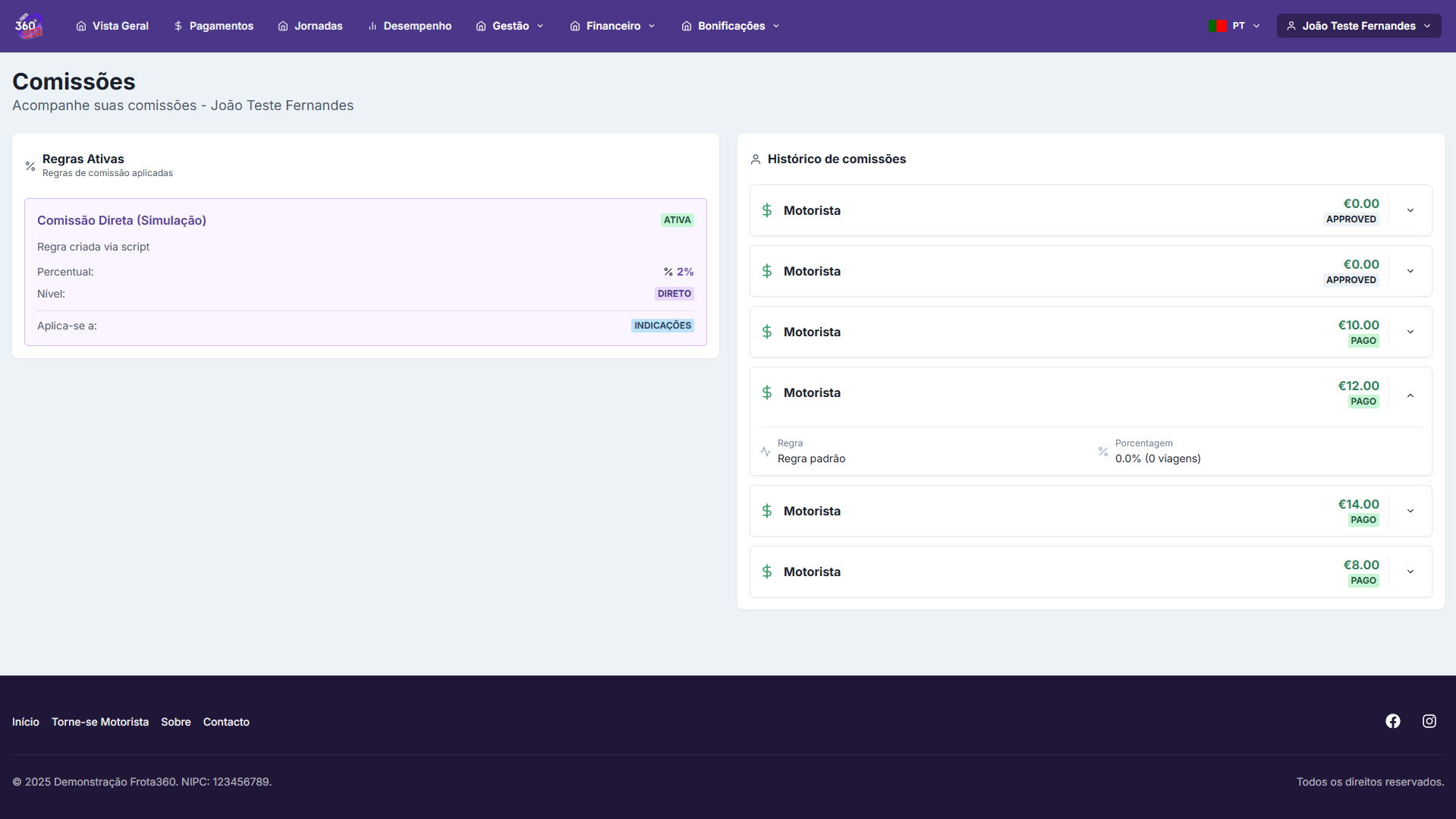Click the dollar icon on €8.00 commission
The width and height of the screenshot is (1456, 819).
767,572
